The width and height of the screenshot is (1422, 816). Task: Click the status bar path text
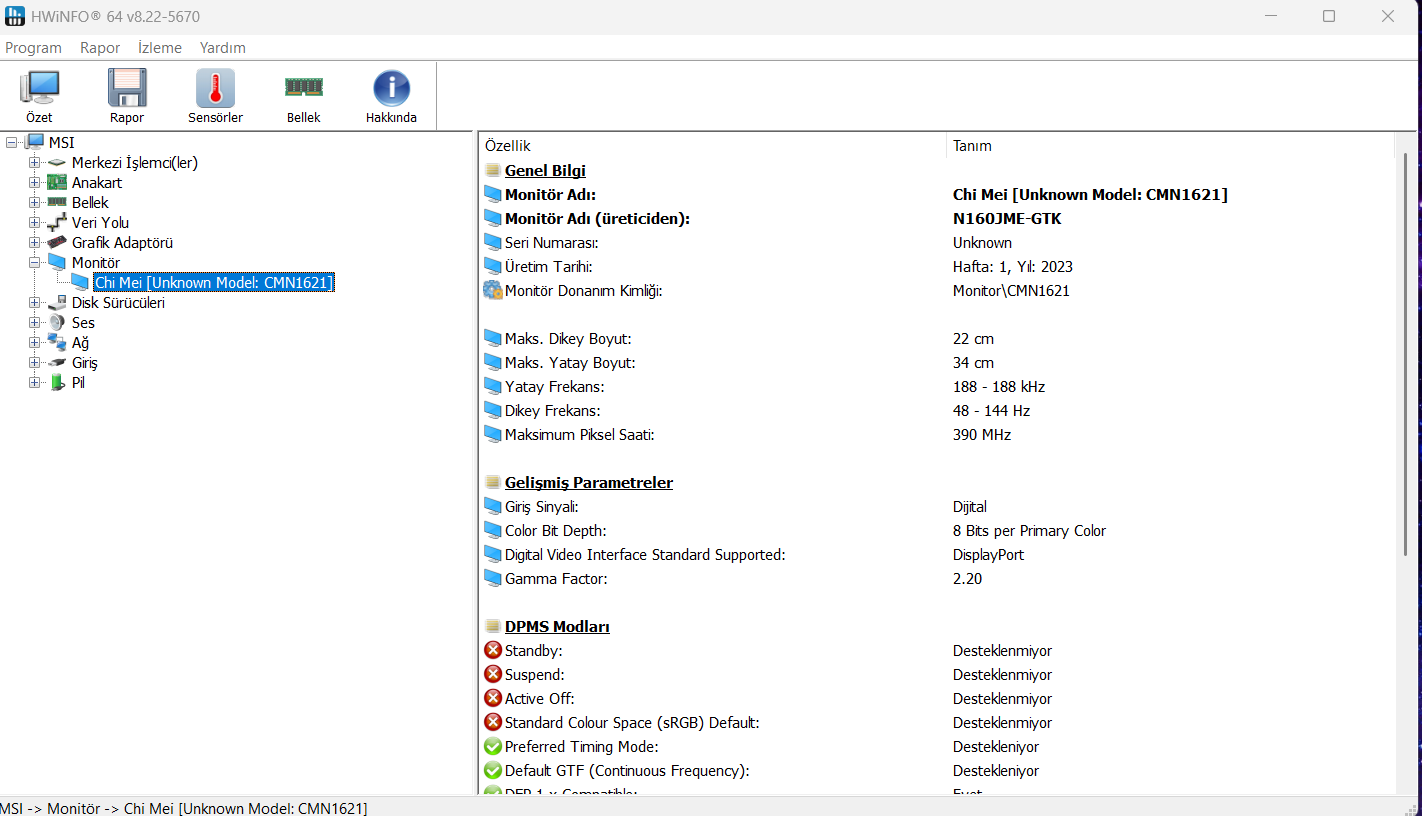(x=184, y=808)
